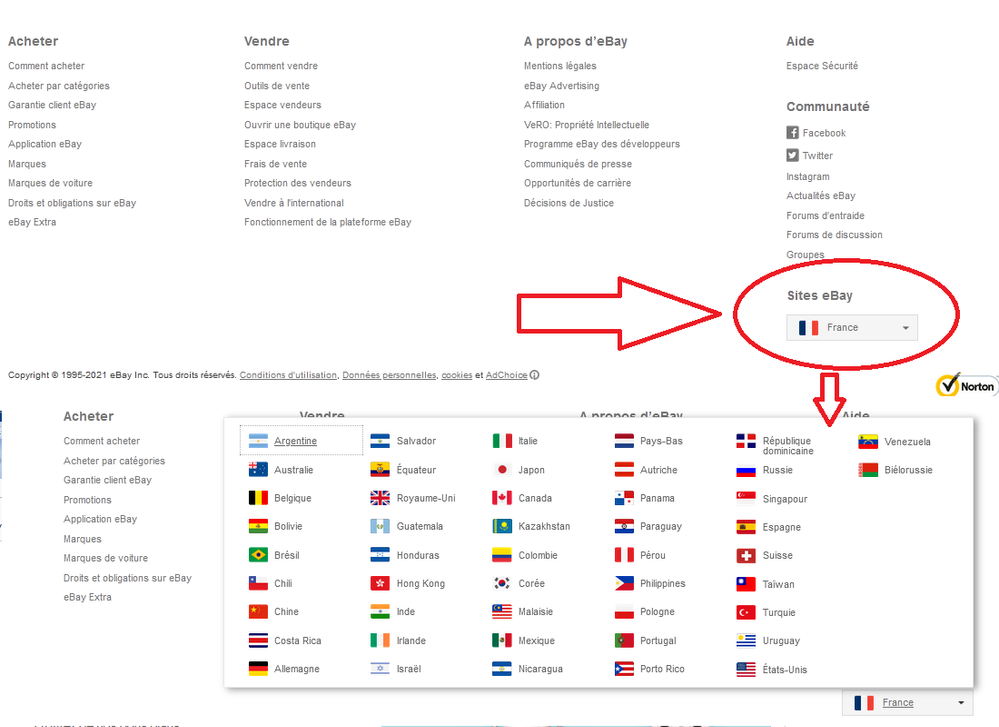Choose Pologne in the country list
999x727 pixels.
658,612
